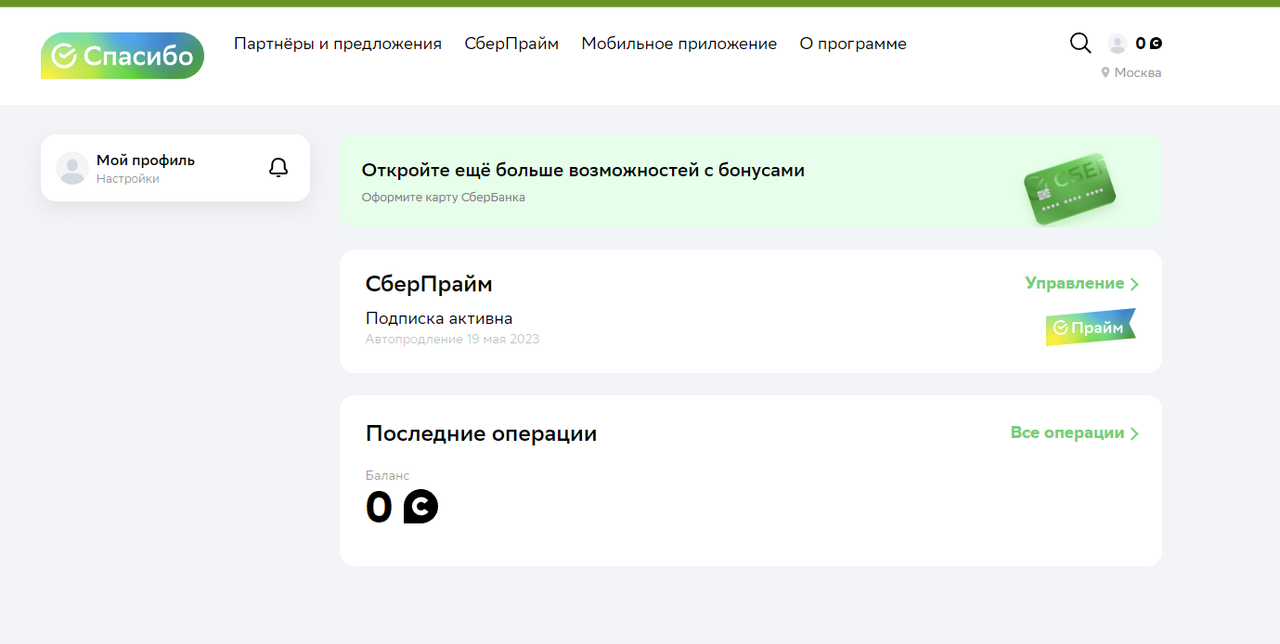Click the header bonus balance 0
The width and height of the screenshot is (1280, 644).
coord(1148,43)
